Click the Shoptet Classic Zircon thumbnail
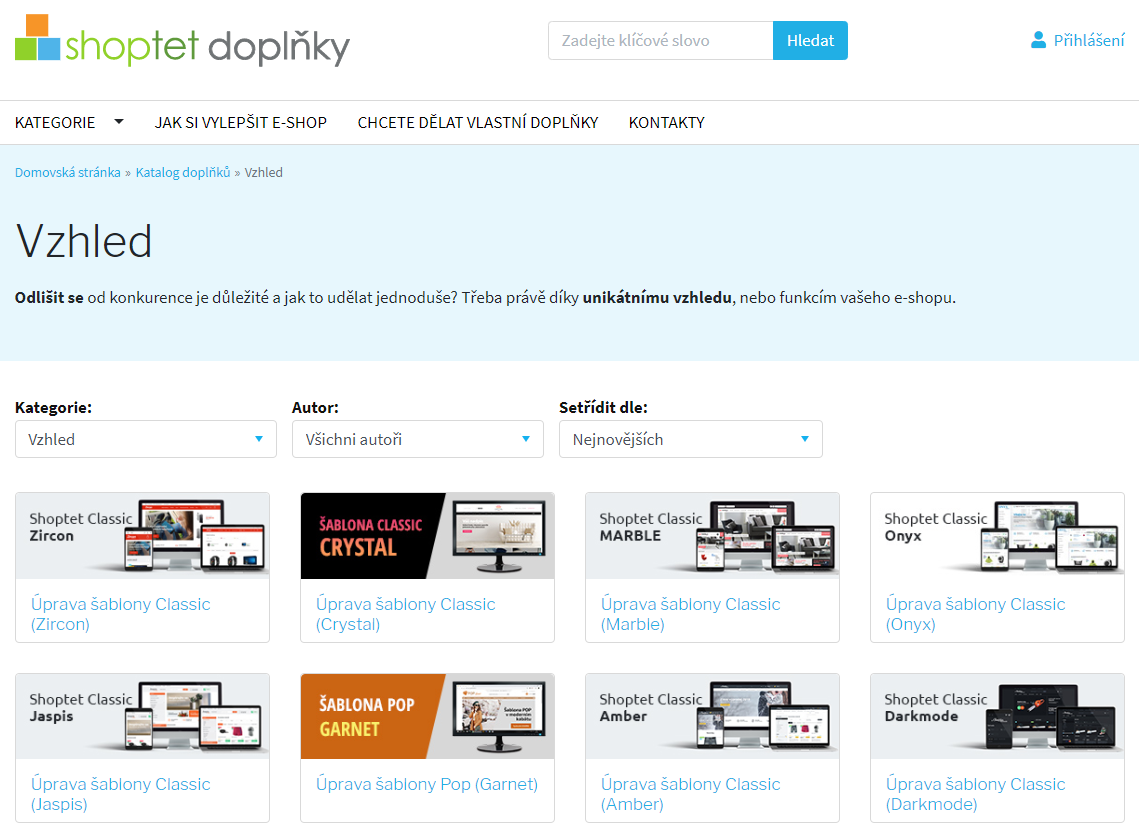Image resolution: width=1139 pixels, height=839 pixels. coord(142,536)
